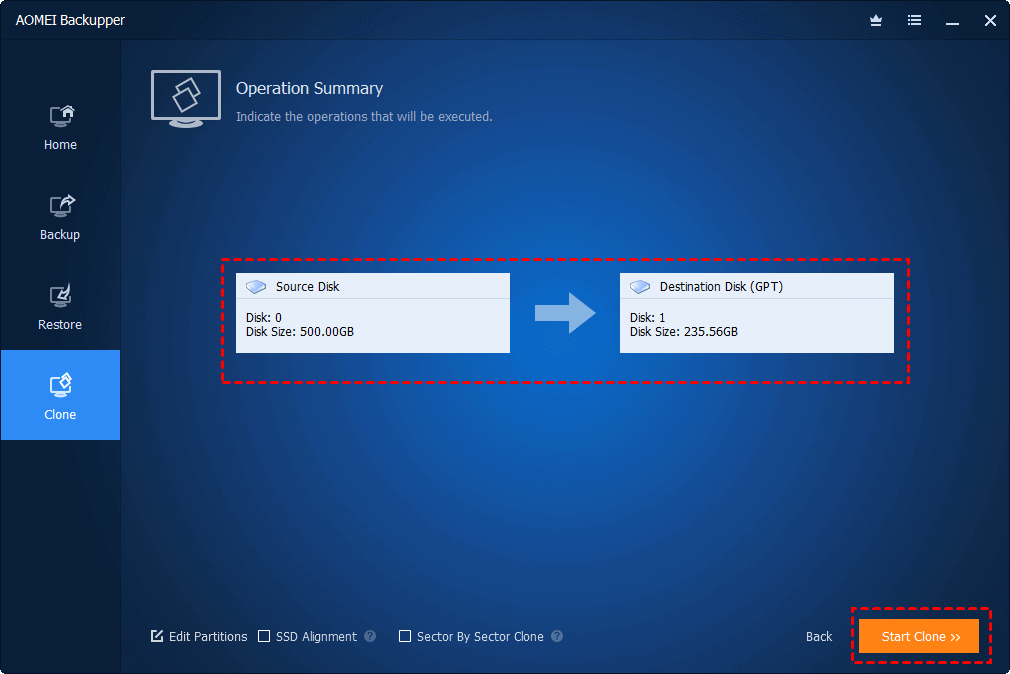Enable the SSD Alignment checkbox
Image resolution: width=1010 pixels, height=674 pixels.
[264, 636]
